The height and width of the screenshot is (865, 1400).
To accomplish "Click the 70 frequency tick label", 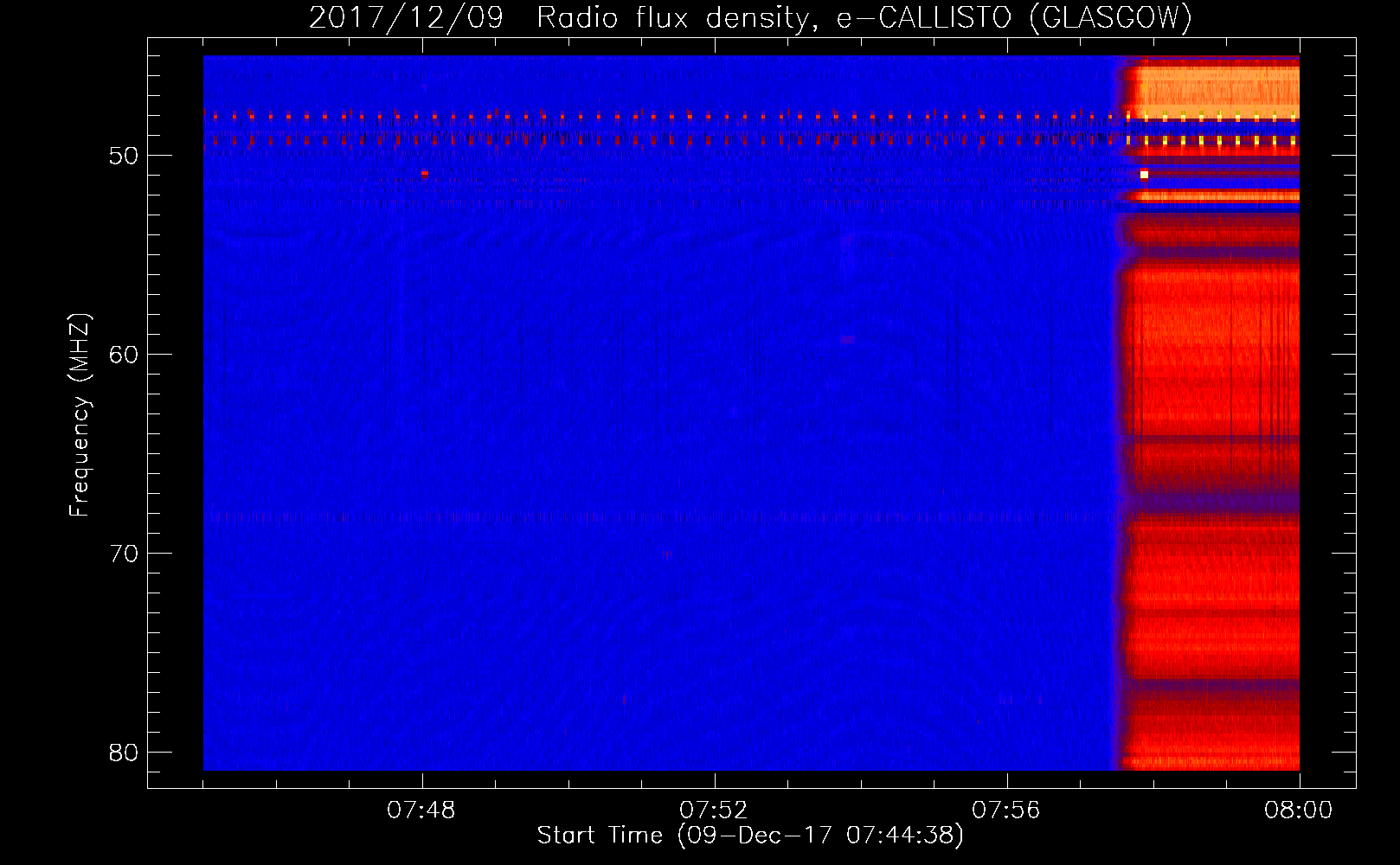I will point(124,554).
